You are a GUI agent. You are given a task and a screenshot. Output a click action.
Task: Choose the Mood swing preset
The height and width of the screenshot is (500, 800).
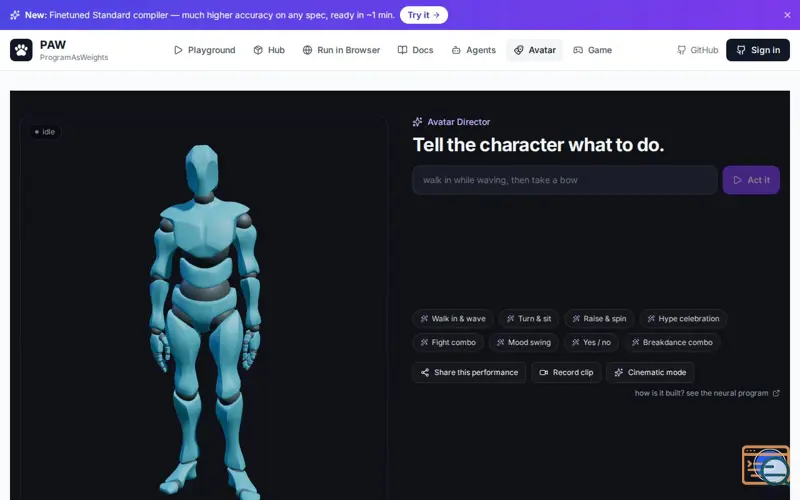pos(523,342)
